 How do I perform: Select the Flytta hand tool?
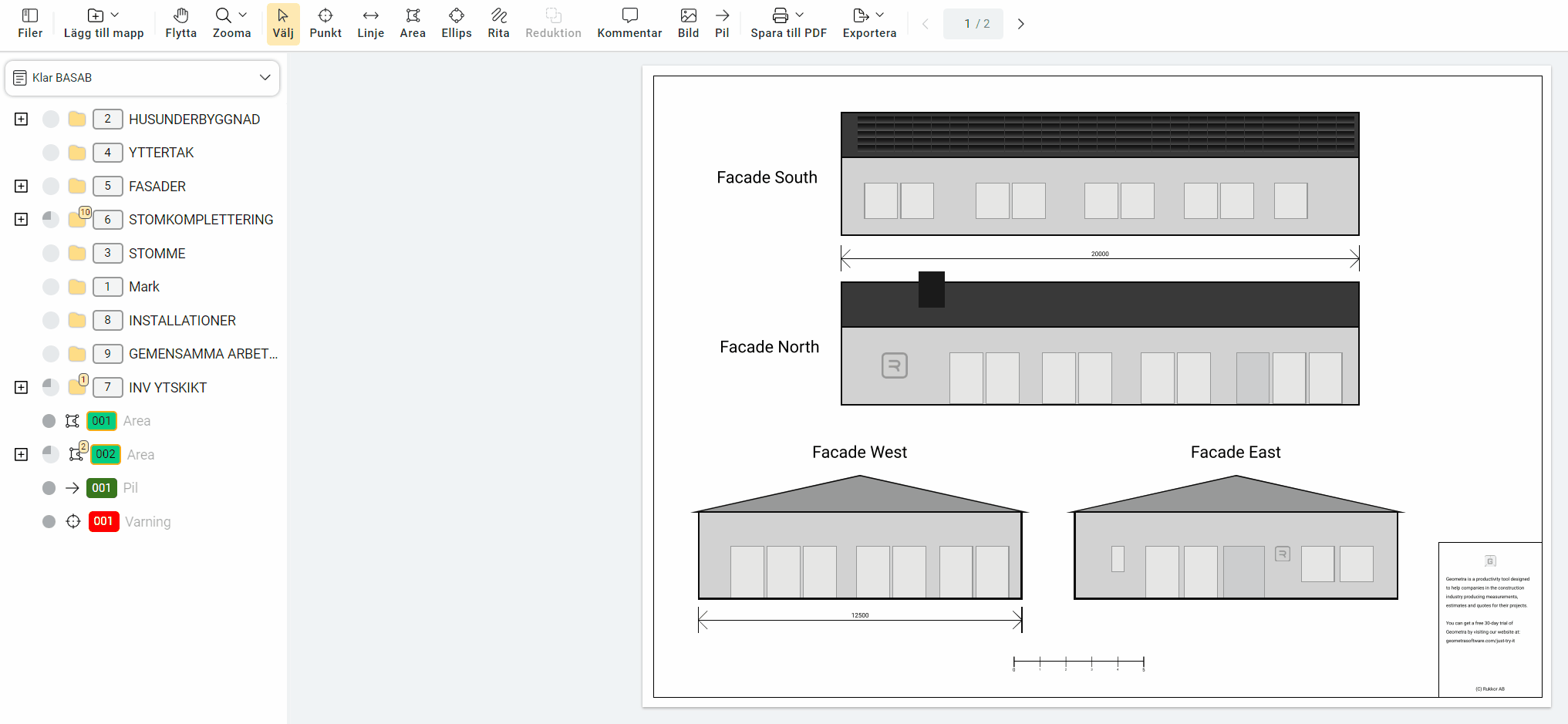coord(180,24)
